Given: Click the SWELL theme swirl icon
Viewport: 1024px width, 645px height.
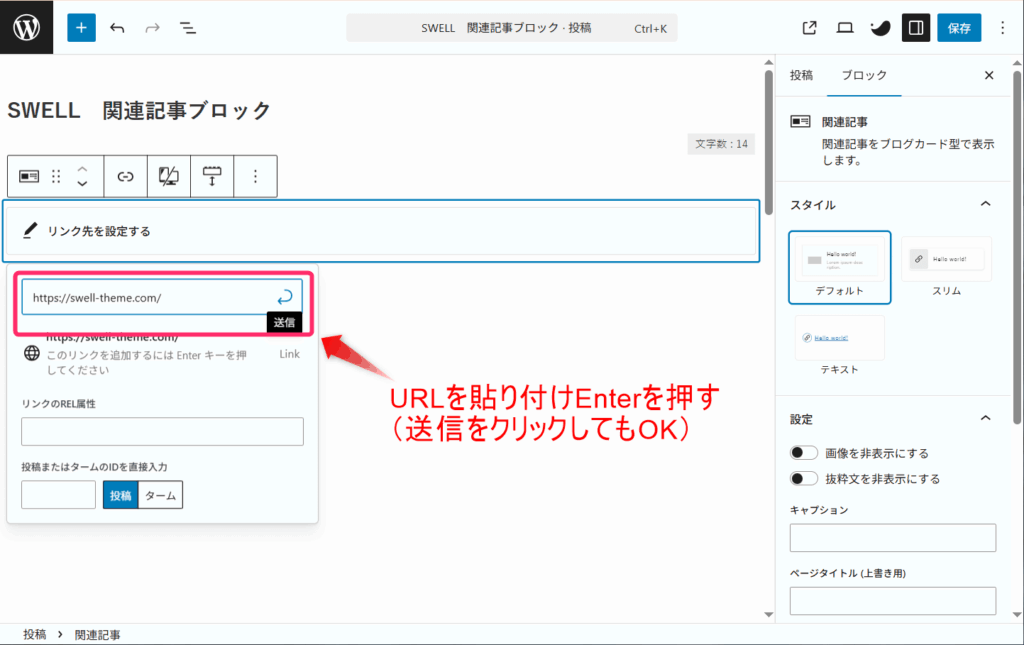Looking at the screenshot, I should click(x=880, y=27).
